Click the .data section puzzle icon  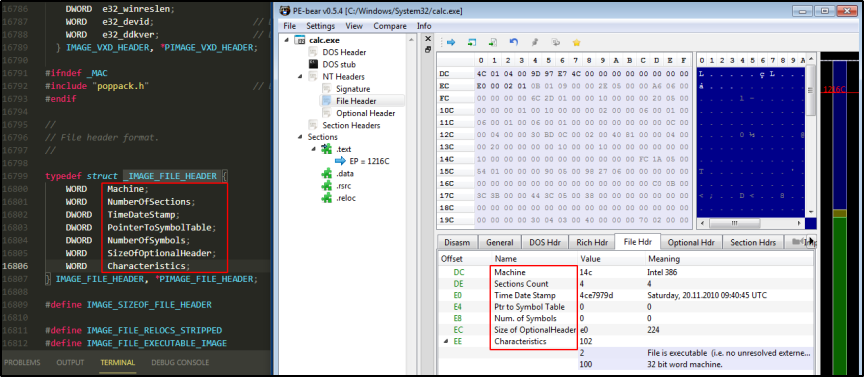click(x=327, y=173)
